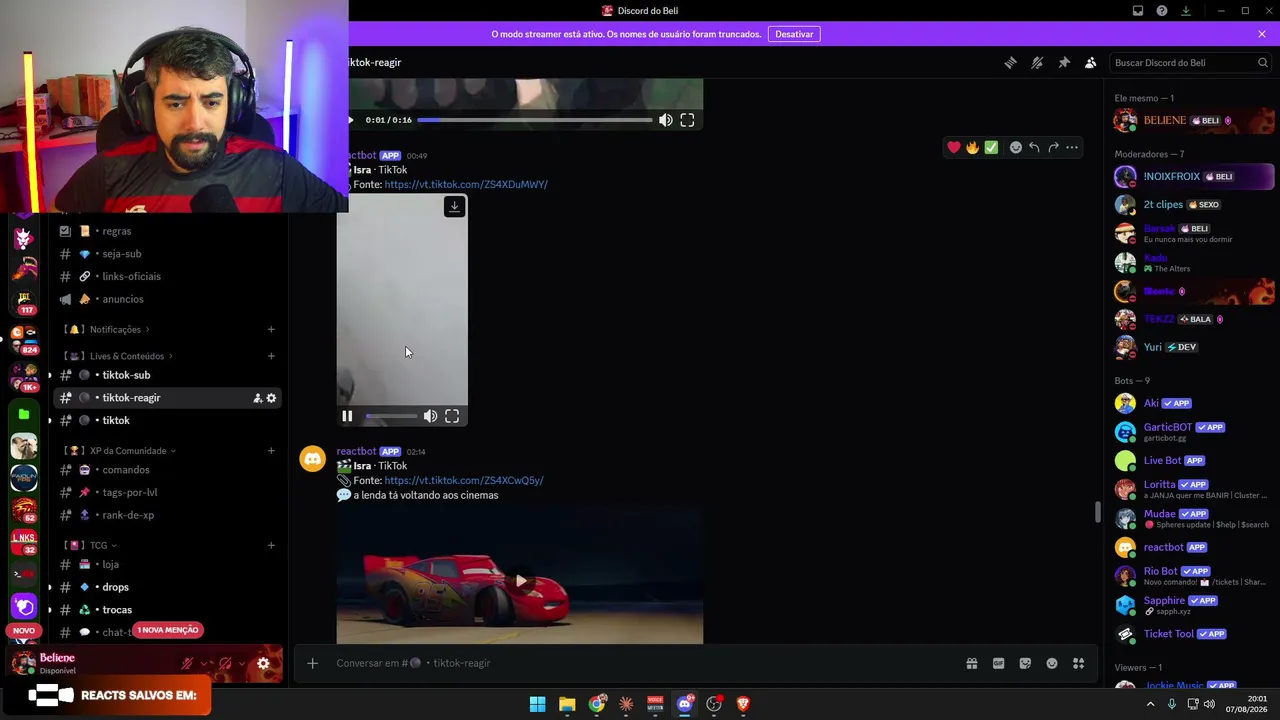Screen dimensions: 1280x720
Task: Open the apps launcher in message bar
Action: (x=1078, y=663)
